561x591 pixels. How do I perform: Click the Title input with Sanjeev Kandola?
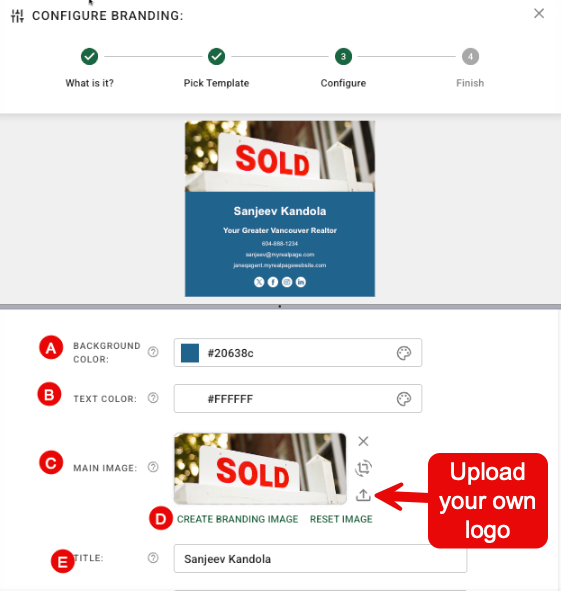pos(320,559)
